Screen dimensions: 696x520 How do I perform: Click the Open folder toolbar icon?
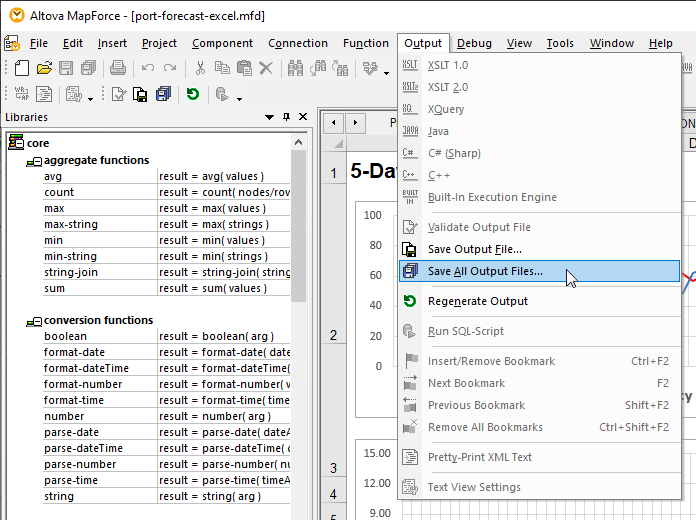pos(44,69)
